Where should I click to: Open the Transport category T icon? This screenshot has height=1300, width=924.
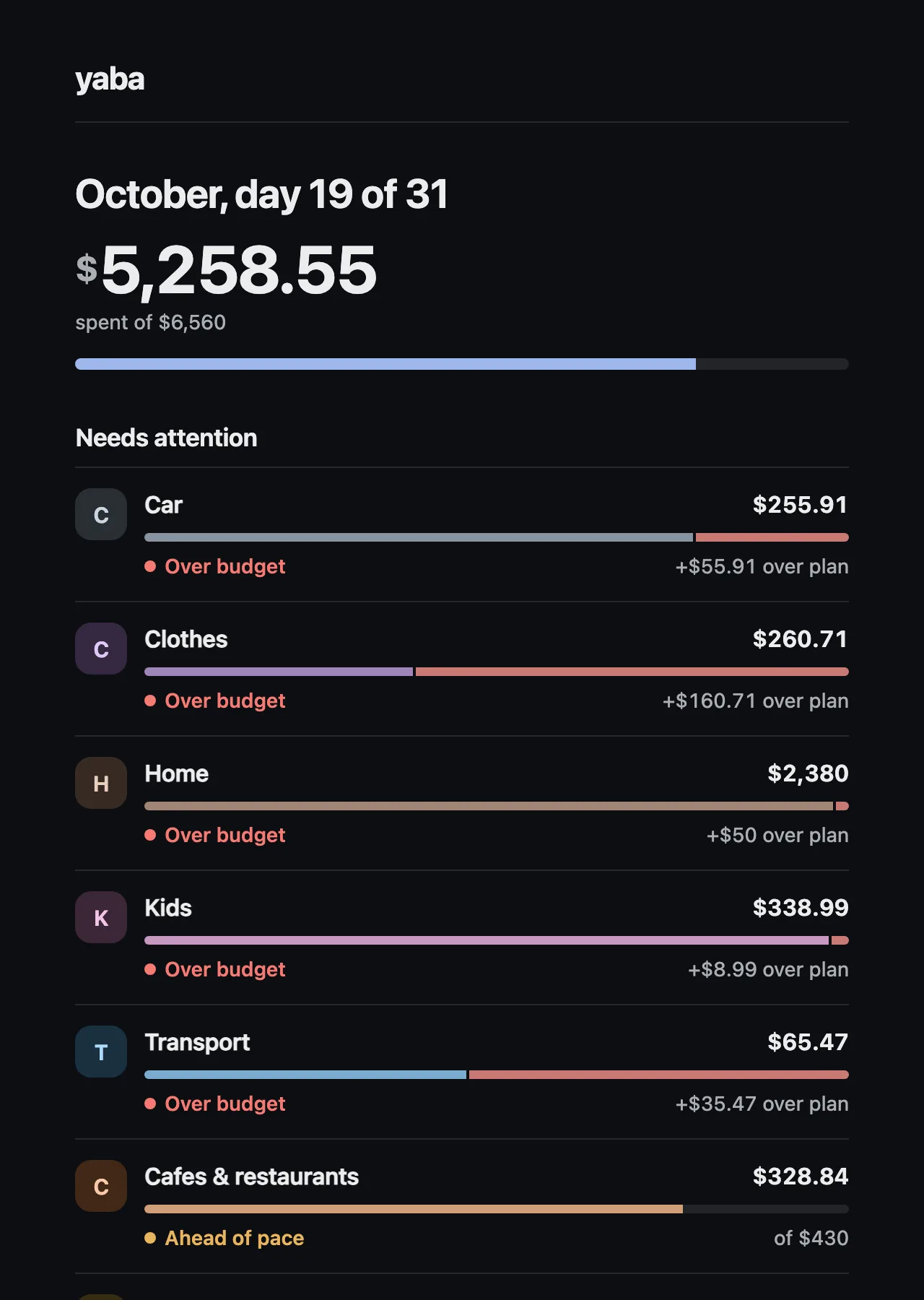click(x=101, y=1052)
